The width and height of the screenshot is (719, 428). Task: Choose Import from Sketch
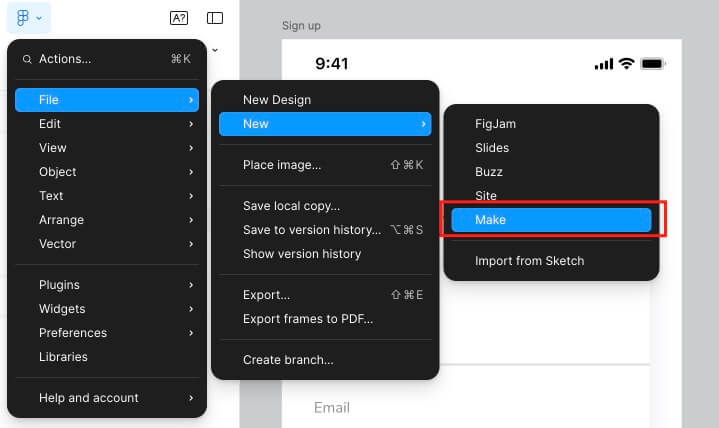(529, 261)
